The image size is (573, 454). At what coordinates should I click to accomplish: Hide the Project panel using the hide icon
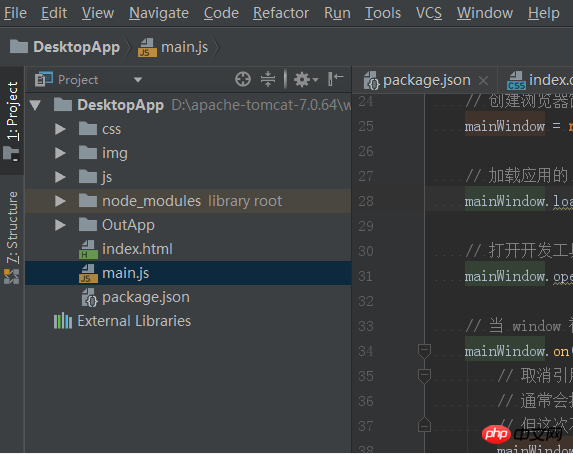(335, 79)
